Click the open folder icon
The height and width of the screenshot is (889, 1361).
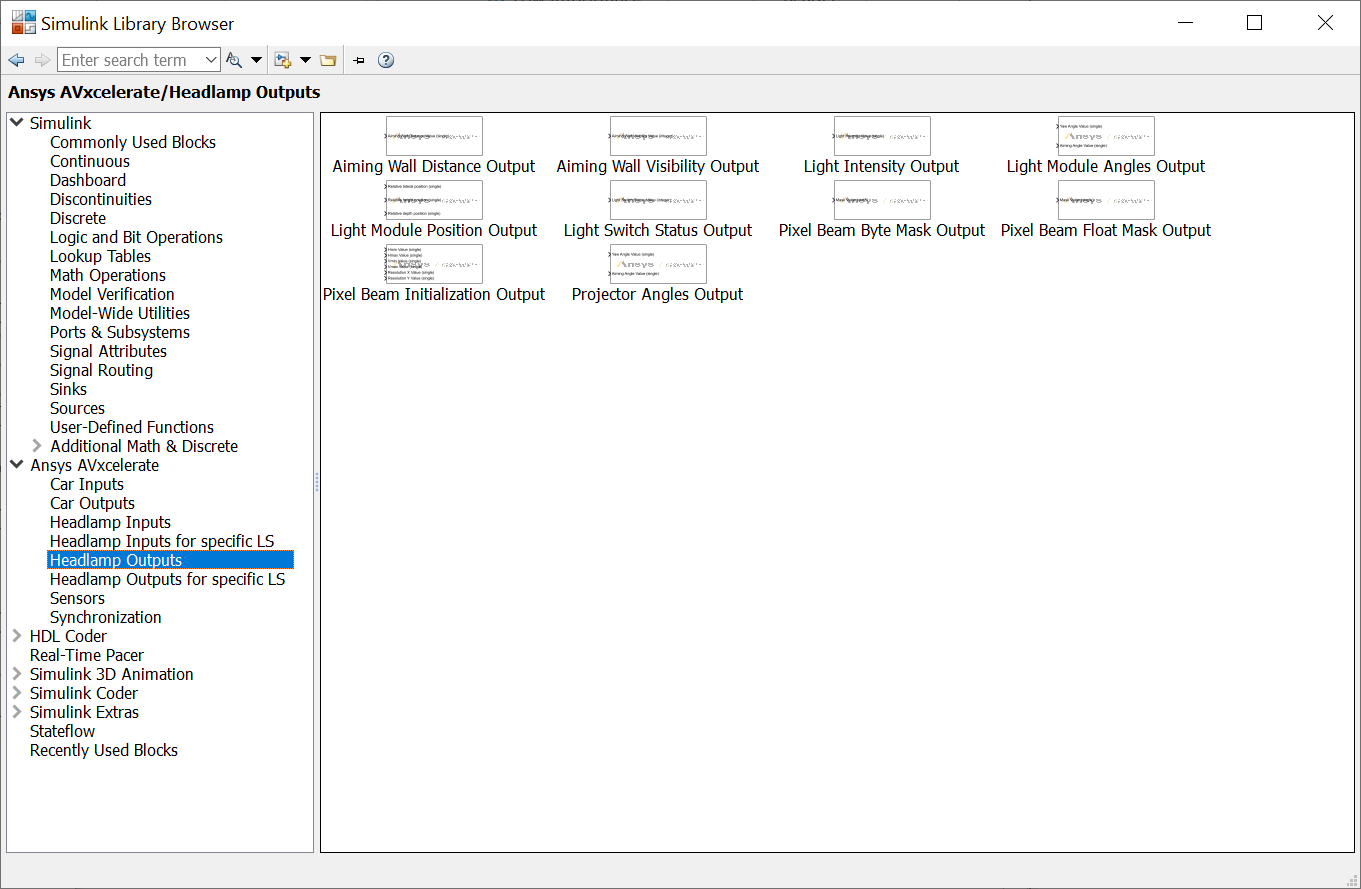328,60
